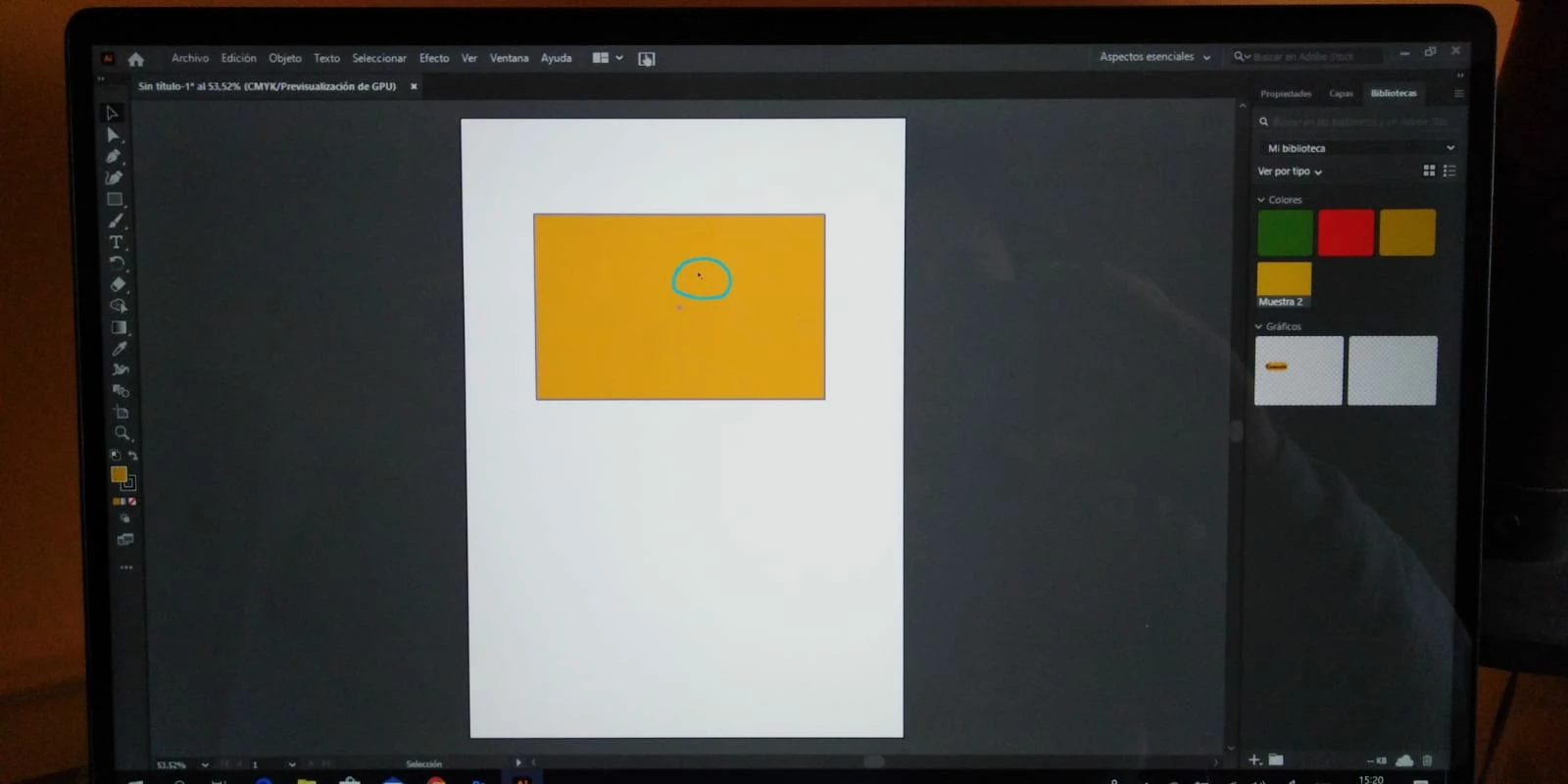Click the Creative Cloud sync status icon
The height and width of the screenshot is (784, 1568).
click(x=1404, y=760)
